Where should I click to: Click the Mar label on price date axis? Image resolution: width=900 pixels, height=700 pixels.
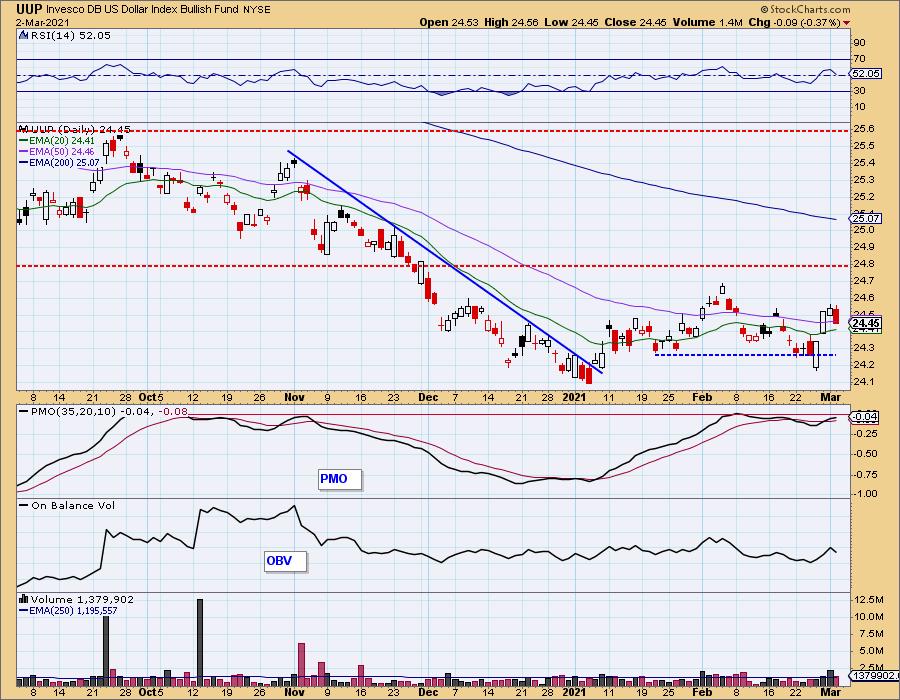(x=831, y=397)
